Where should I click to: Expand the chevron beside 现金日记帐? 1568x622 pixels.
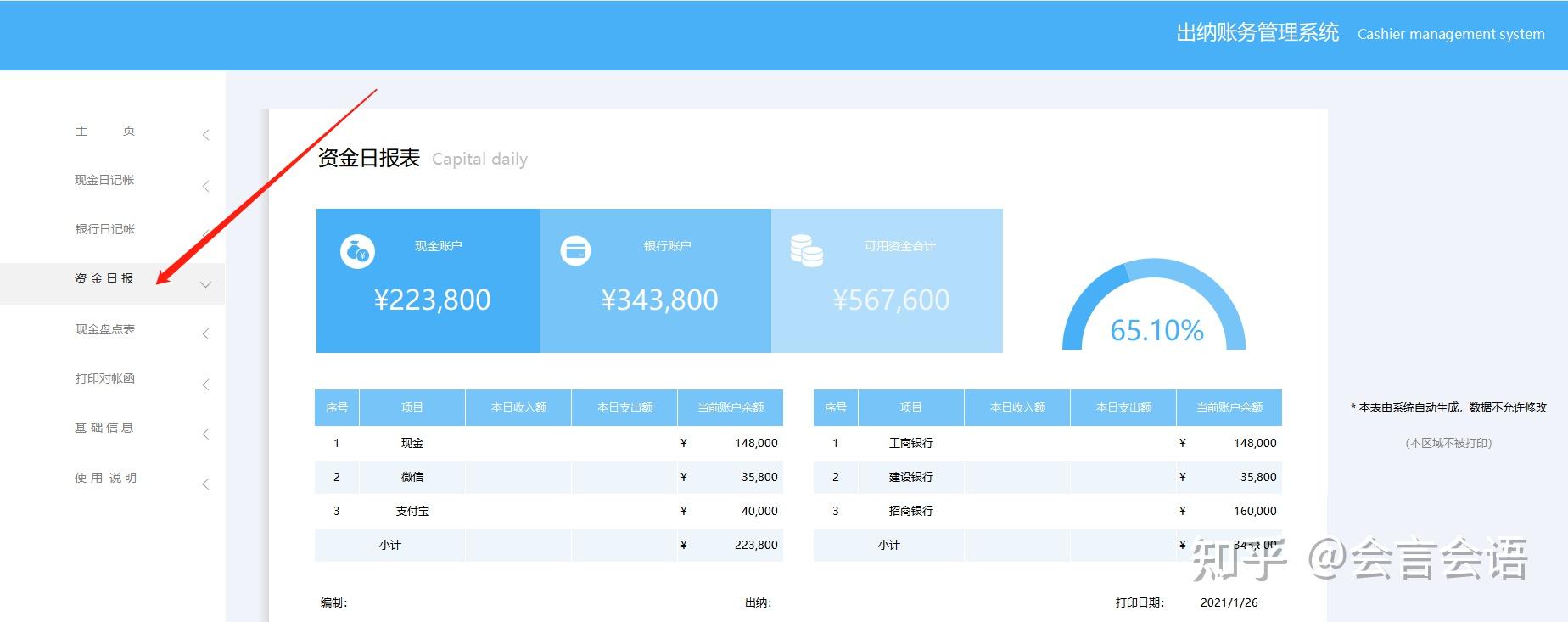[206, 186]
